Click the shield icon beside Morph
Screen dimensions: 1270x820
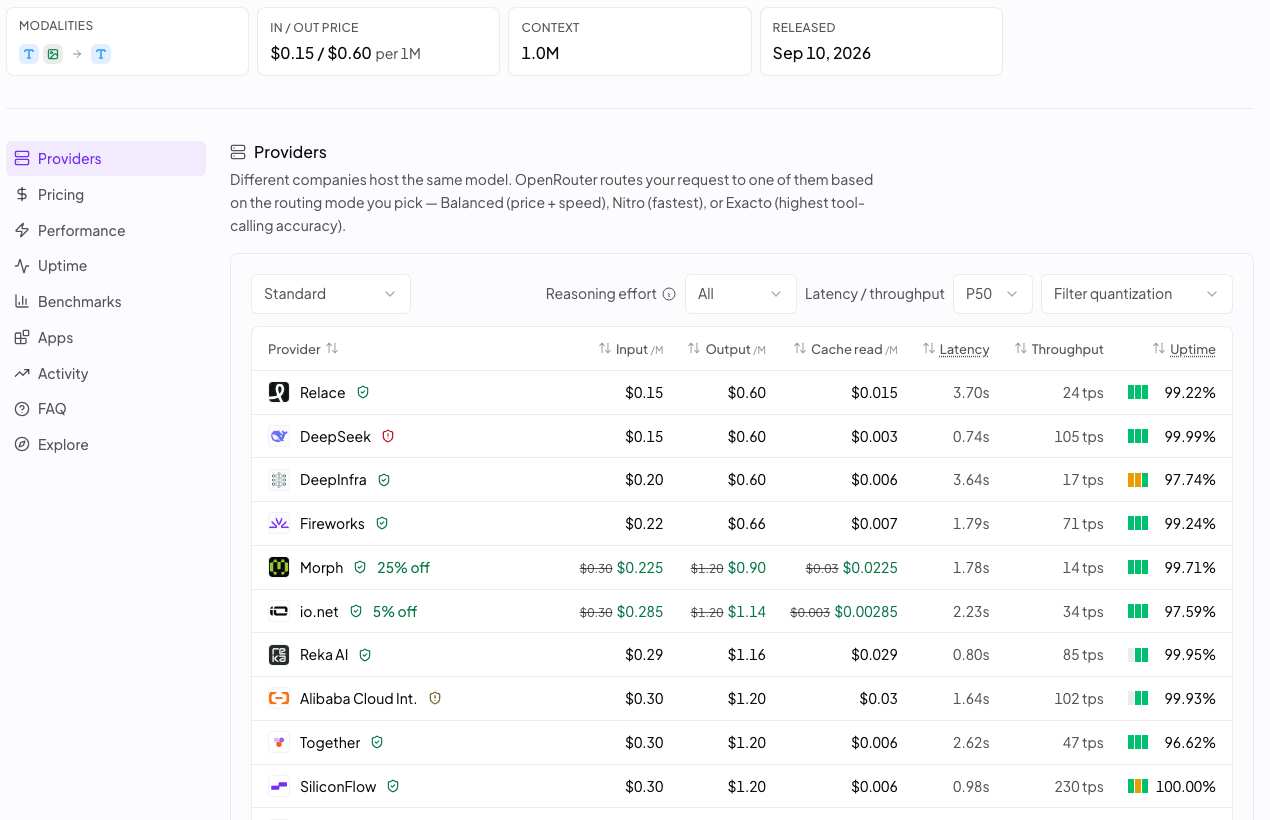(360, 567)
